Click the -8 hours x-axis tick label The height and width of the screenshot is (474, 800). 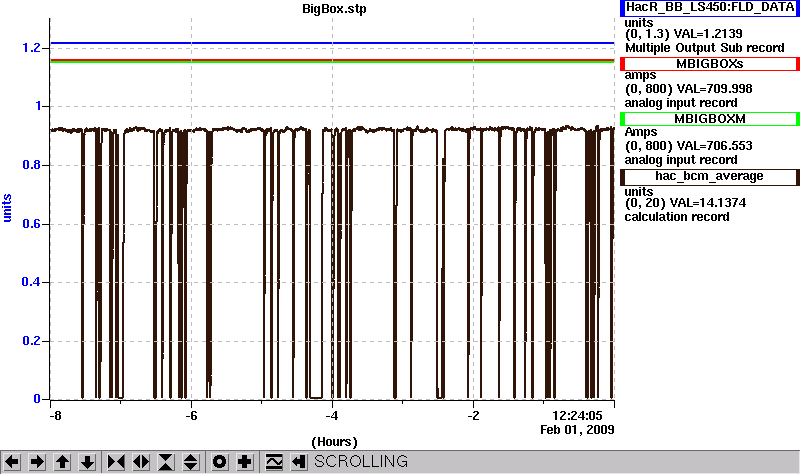pyautogui.click(x=55, y=416)
